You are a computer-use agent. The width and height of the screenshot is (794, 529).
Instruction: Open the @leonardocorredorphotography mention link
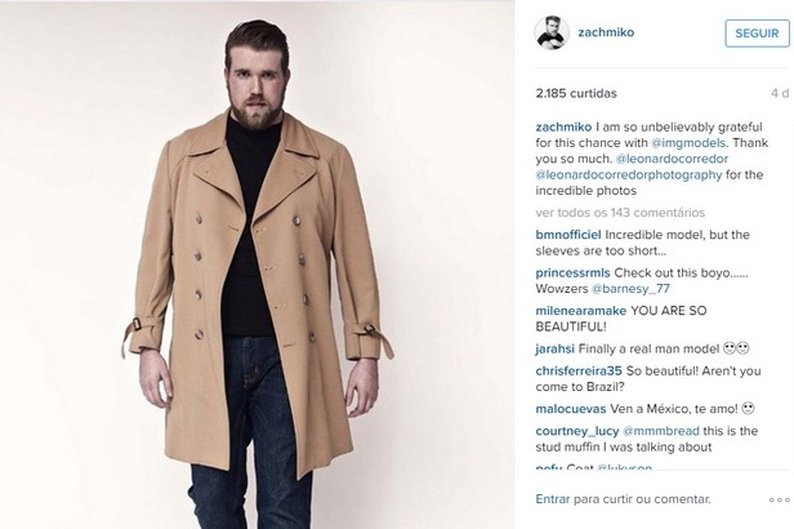click(628, 175)
